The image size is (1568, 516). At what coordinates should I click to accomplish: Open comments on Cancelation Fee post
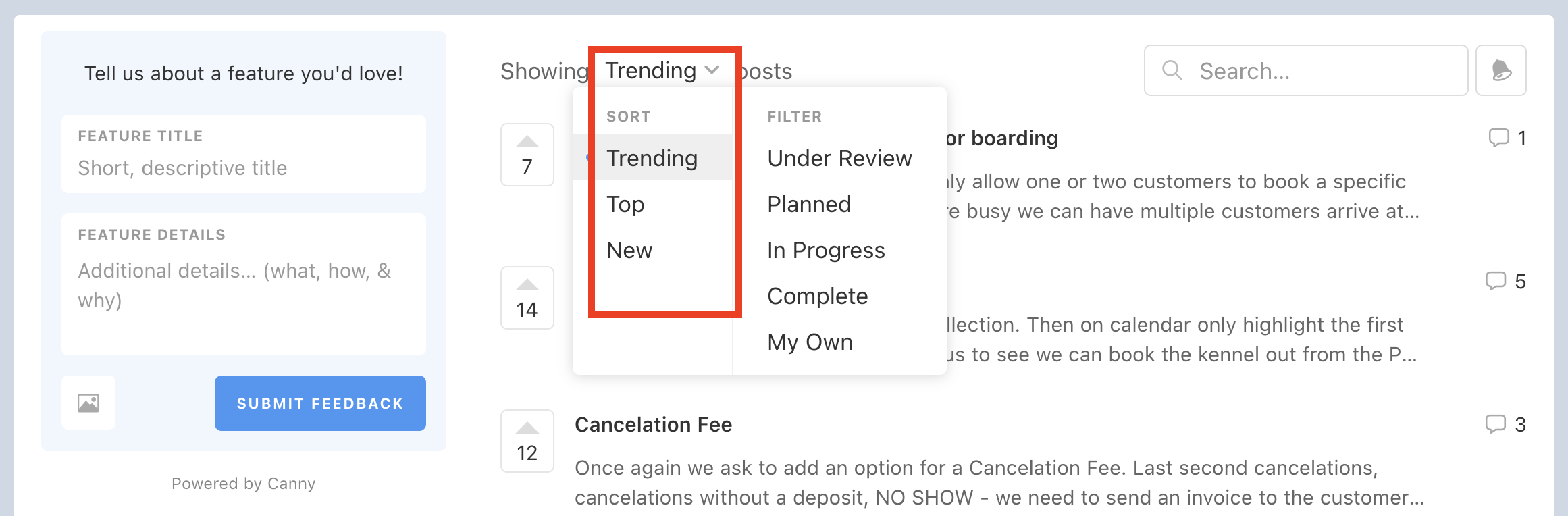click(x=1506, y=424)
